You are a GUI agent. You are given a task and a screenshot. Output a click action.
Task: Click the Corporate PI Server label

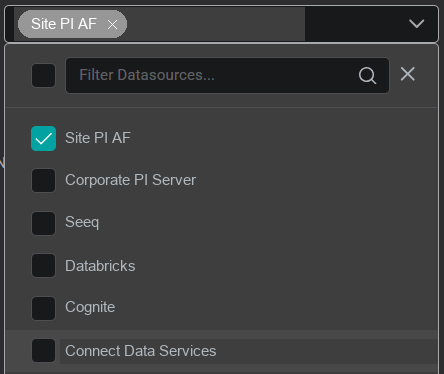[x=131, y=180]
